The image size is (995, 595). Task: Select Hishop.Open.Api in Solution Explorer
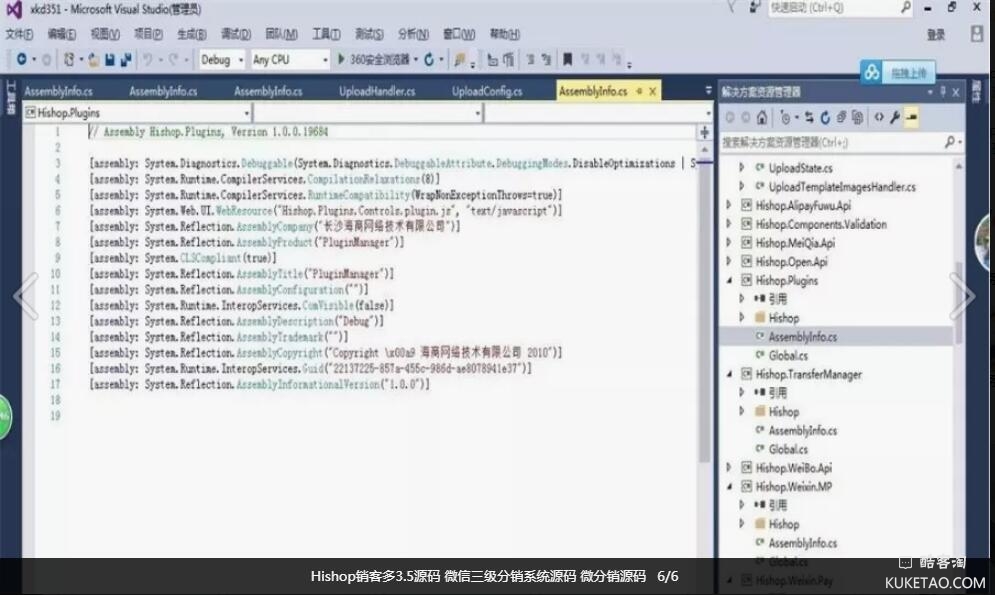pyautogui.click(x=791, y=261)
